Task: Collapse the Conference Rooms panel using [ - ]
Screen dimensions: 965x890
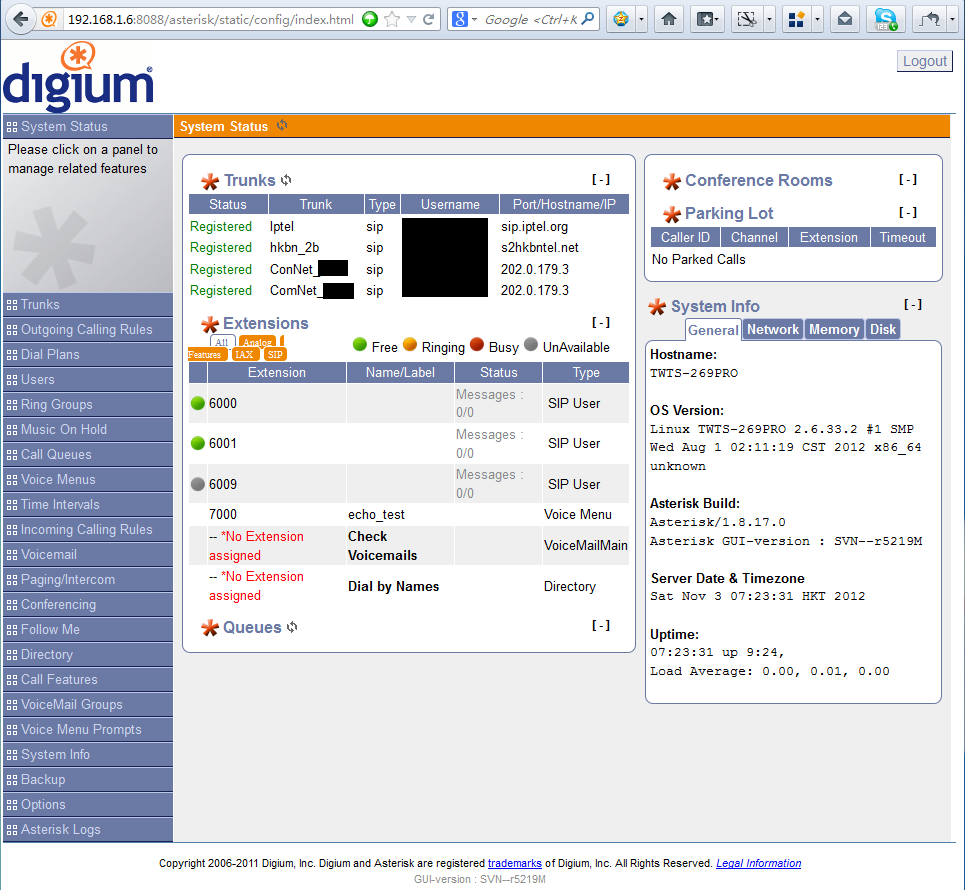Action: pos(908,179)
